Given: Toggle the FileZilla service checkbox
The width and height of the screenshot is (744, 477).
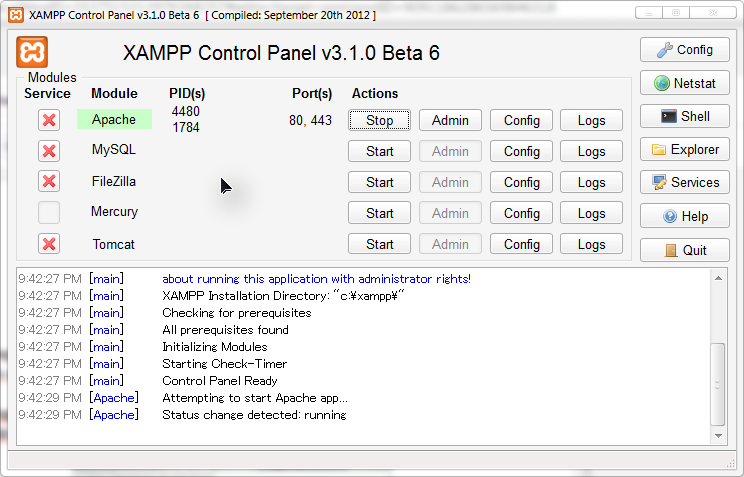Looking at the screenshot, I should point(49,181).
